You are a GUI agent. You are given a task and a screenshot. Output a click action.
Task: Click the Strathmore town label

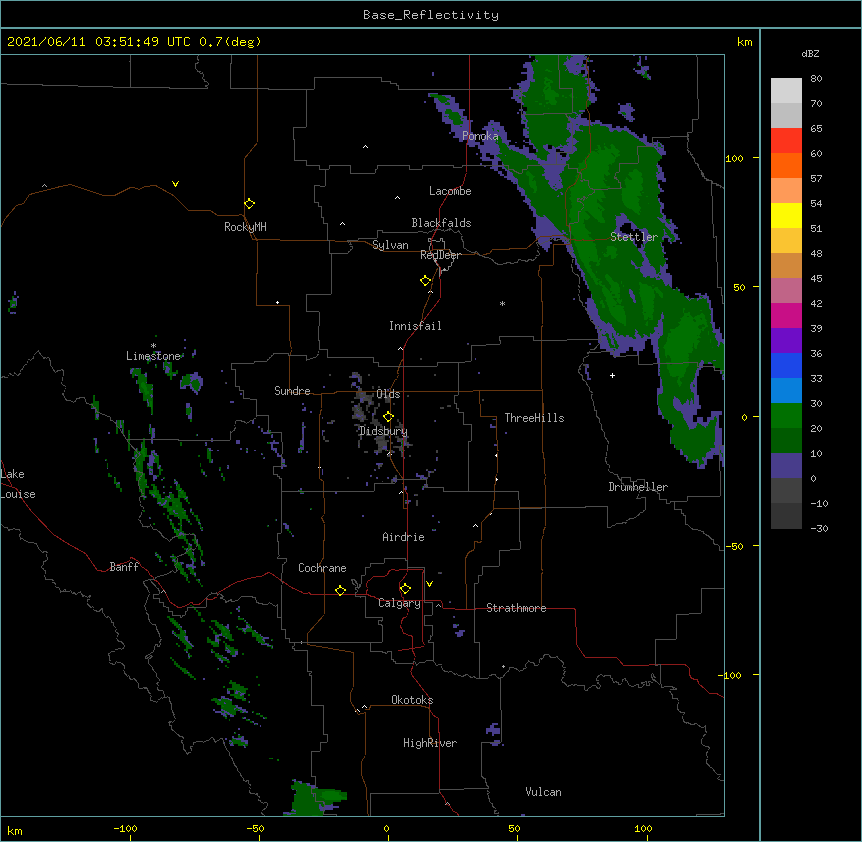(x=516, y=608)
